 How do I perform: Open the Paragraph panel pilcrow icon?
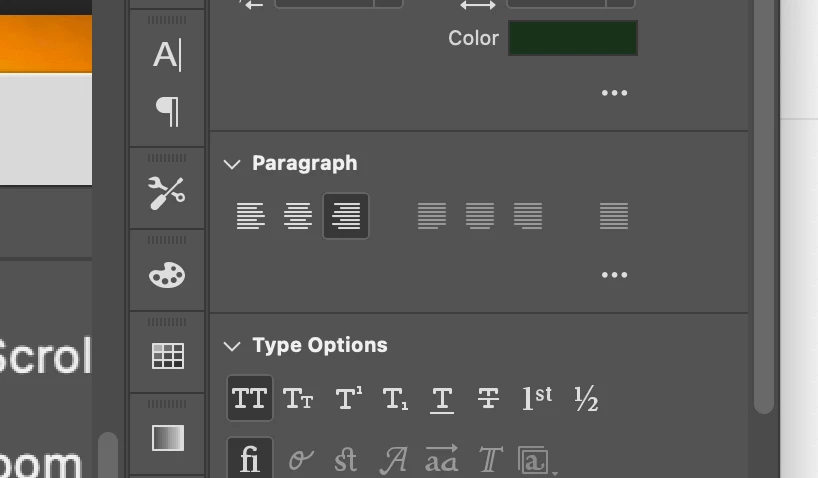167,110
